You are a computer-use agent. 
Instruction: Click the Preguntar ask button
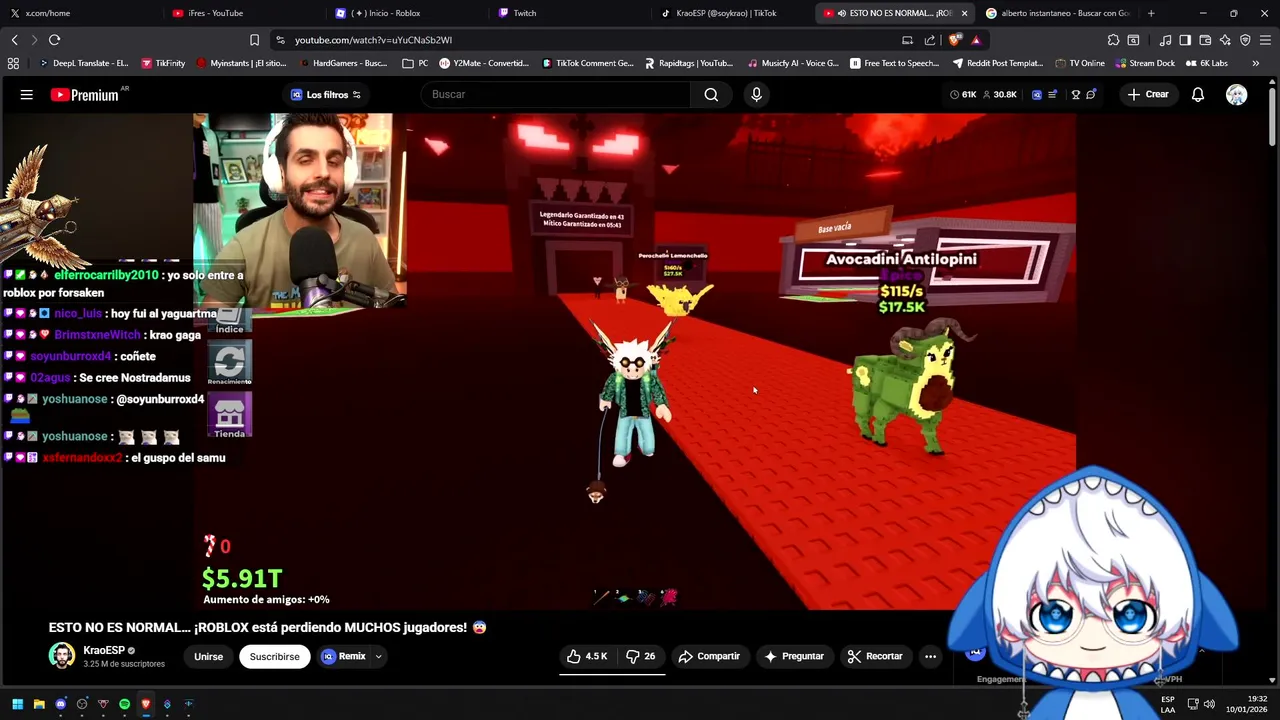[x=794, y=656]
